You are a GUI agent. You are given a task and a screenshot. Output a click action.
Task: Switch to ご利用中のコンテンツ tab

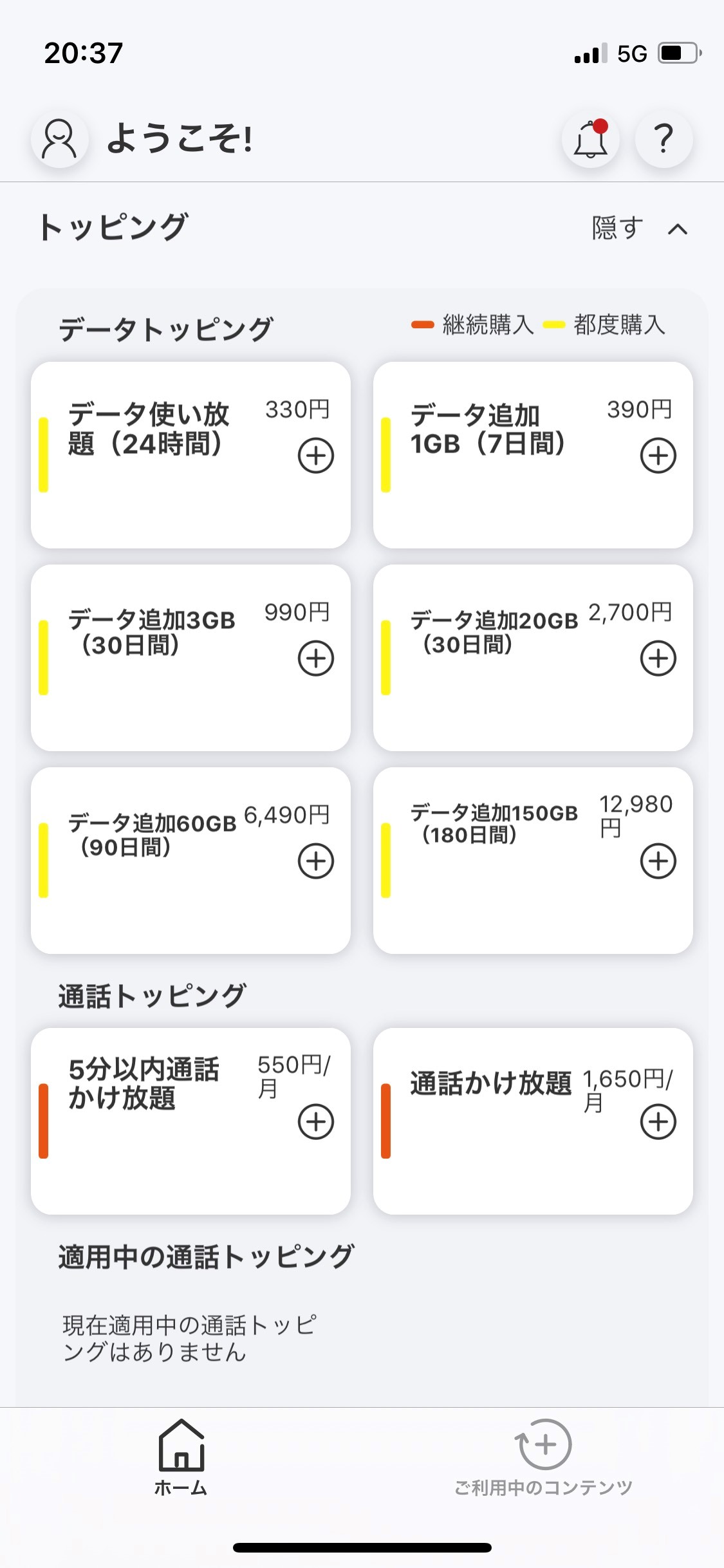[544, 1458]
